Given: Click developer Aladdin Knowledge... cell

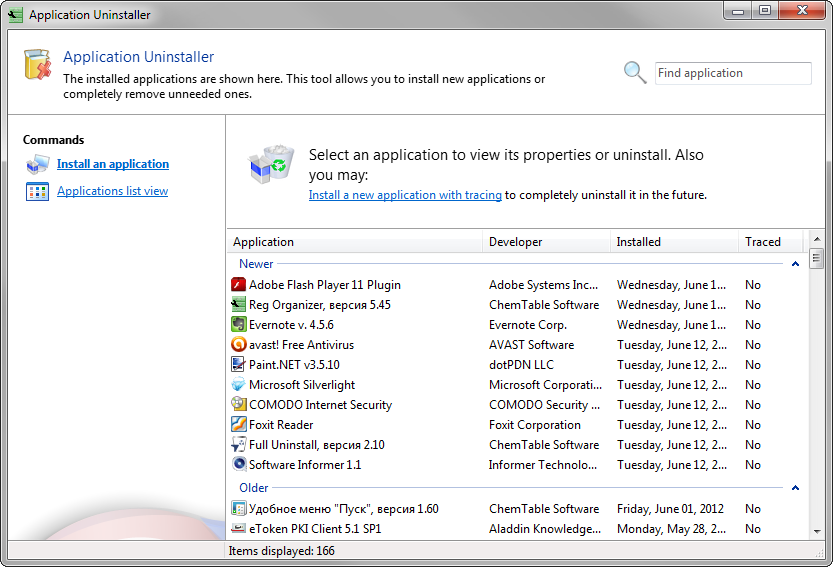Looking at the screenshot, I should [x=545, y=529].
